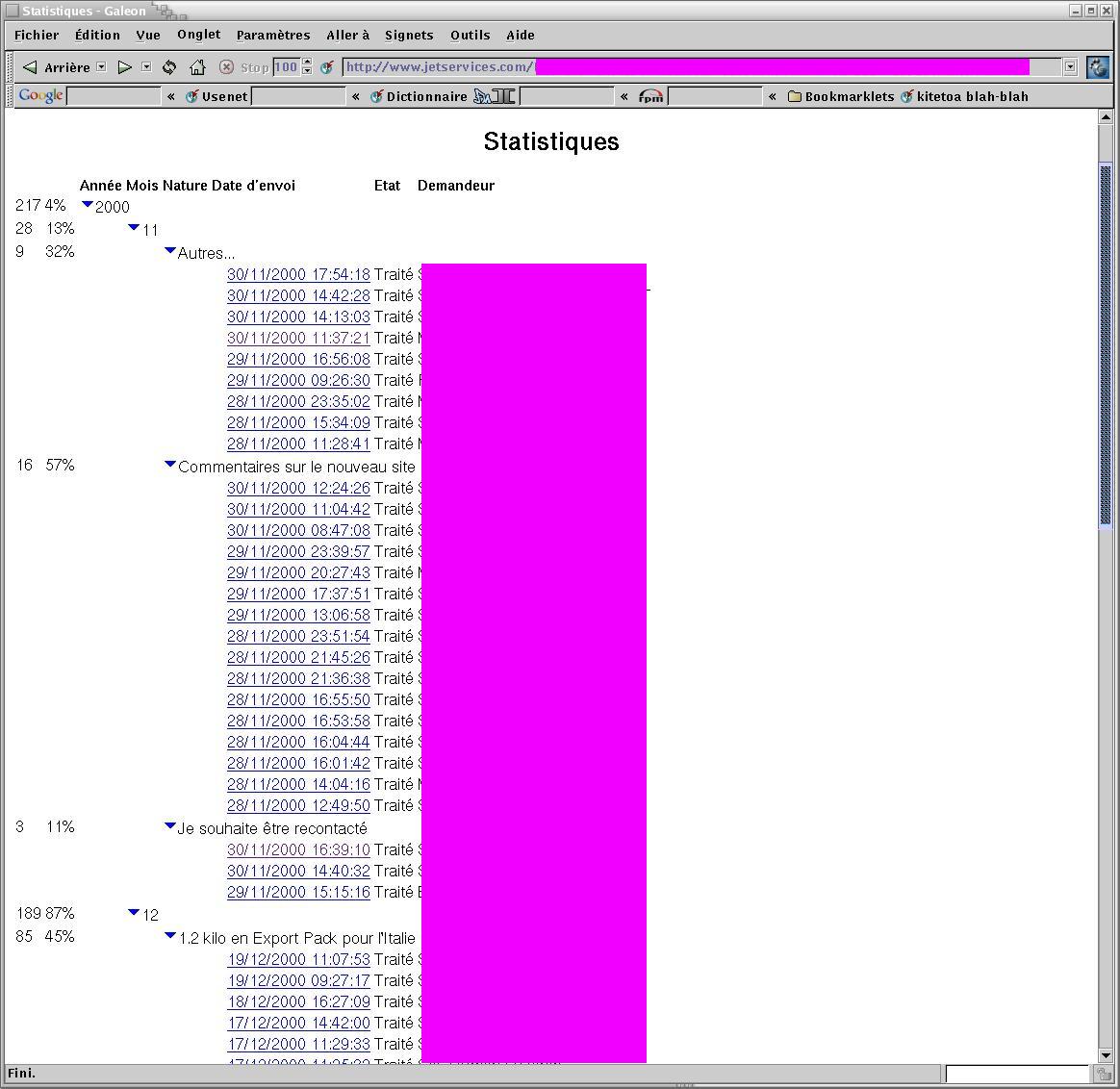Click the Date d'envoi column header
Viewport: 1120px width, 1089px height.
click(253, 186)
